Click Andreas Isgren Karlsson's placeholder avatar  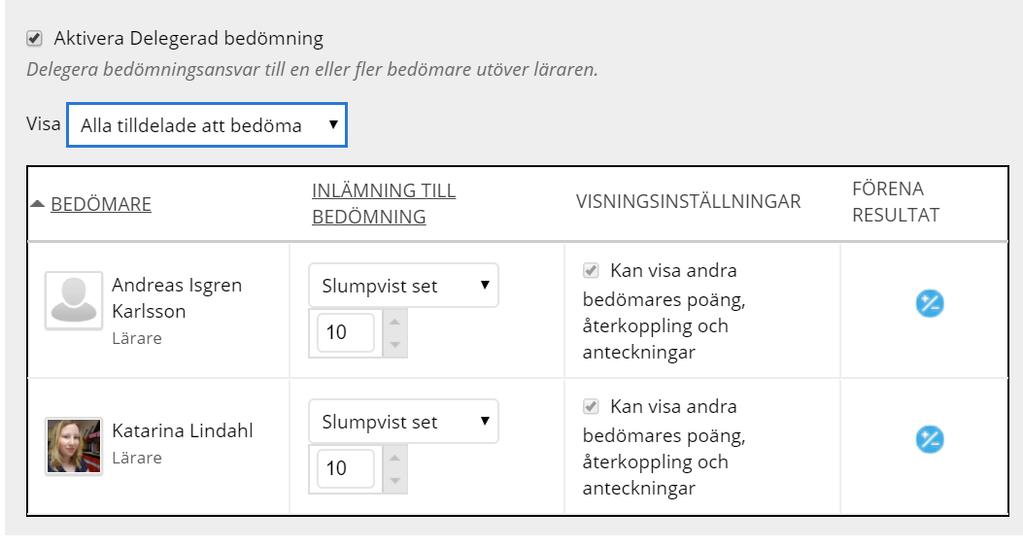74,300
